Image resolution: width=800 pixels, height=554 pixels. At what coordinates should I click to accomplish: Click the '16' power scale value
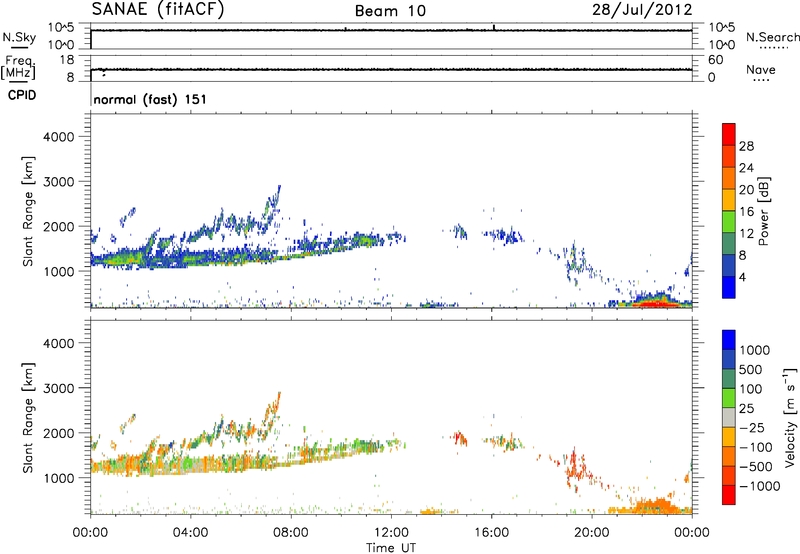[746, 212]
